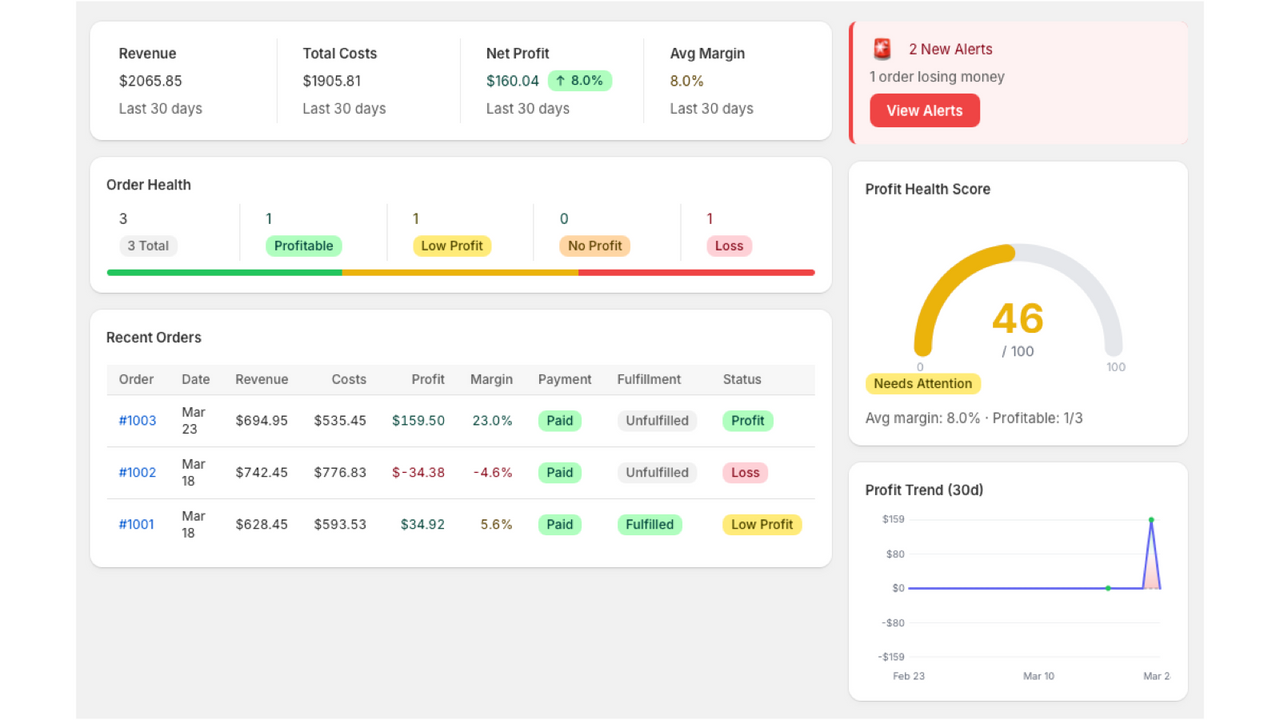This screenshot has height=720, width=1280.
Task: Click the Profit column header
Action: point(428,380)
